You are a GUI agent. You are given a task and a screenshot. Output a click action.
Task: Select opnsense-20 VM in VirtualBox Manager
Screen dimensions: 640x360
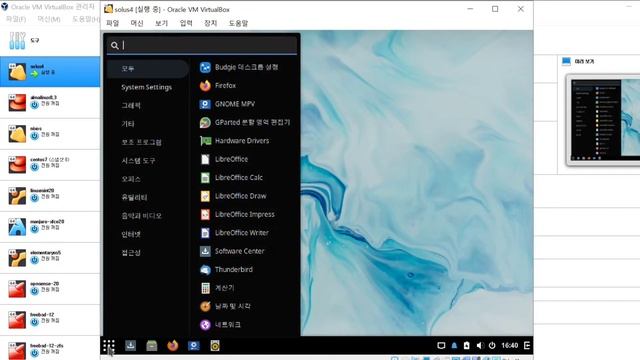(x=50, y=289)
